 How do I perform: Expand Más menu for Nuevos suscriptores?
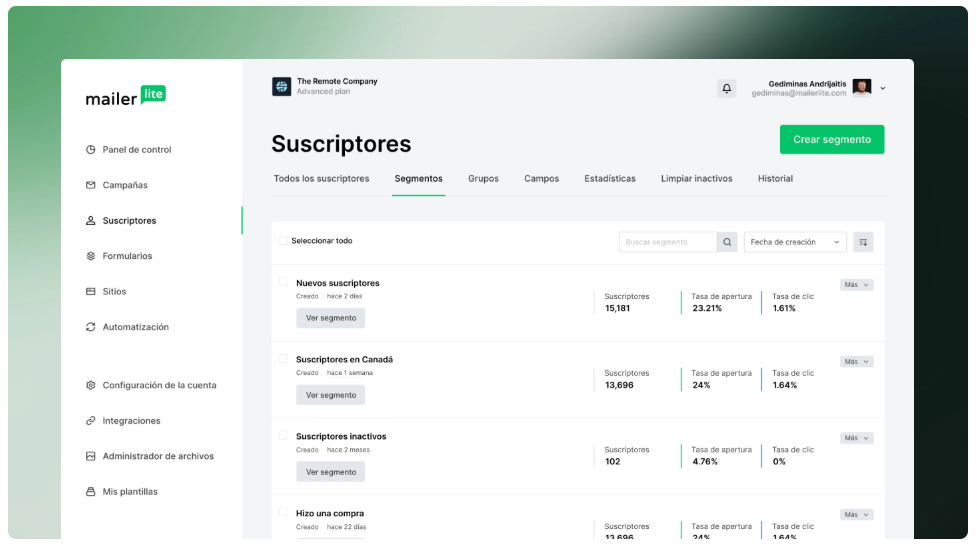[x=856, y=285]
